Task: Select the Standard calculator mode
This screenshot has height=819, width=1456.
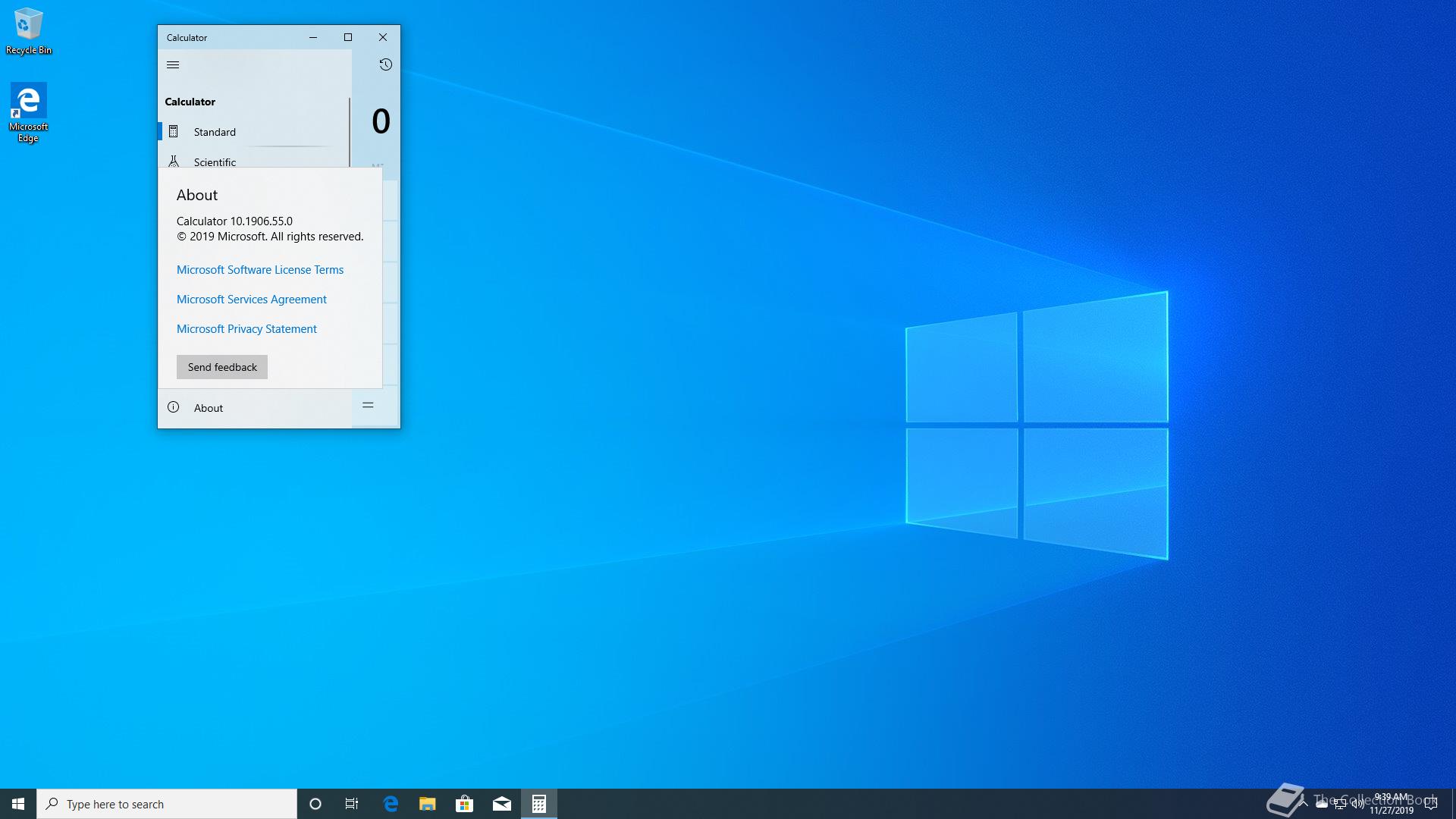Action: tap(215, 132)
